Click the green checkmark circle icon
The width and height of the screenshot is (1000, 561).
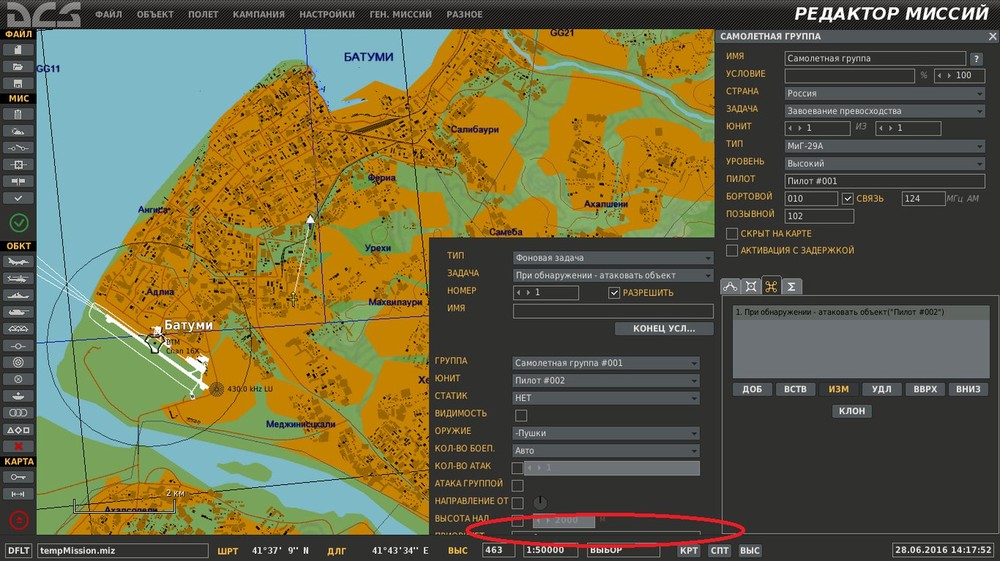click(x=18, y=222)
